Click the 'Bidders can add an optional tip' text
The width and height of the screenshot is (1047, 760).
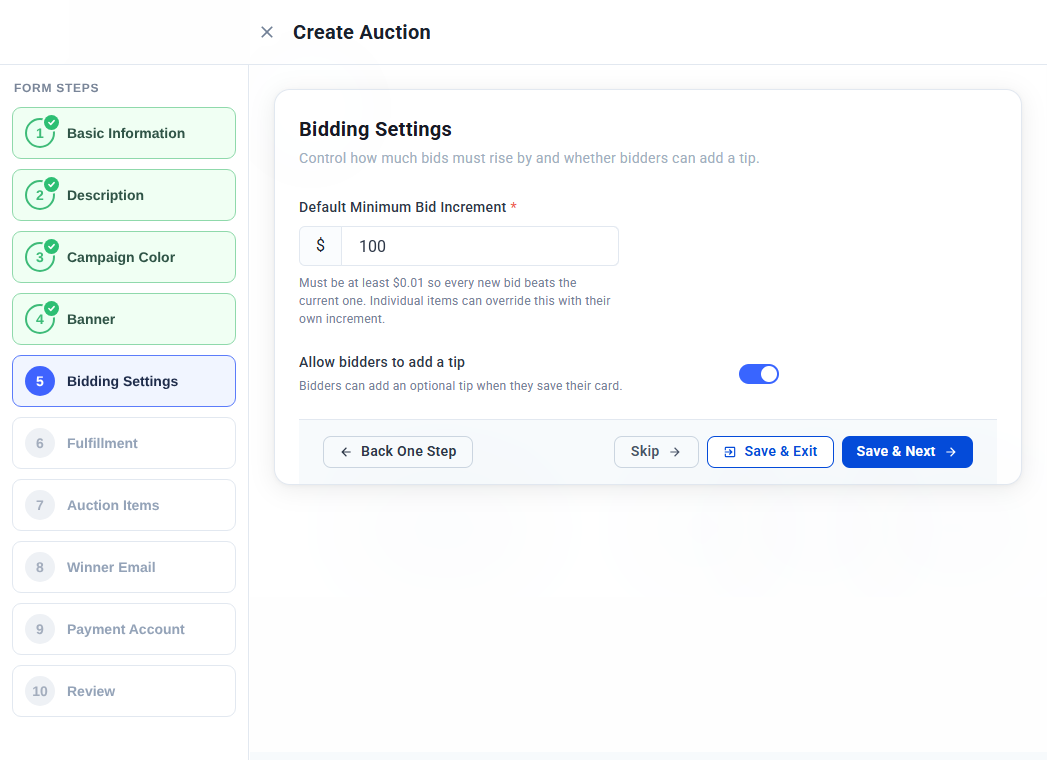(x=461, y=386)
